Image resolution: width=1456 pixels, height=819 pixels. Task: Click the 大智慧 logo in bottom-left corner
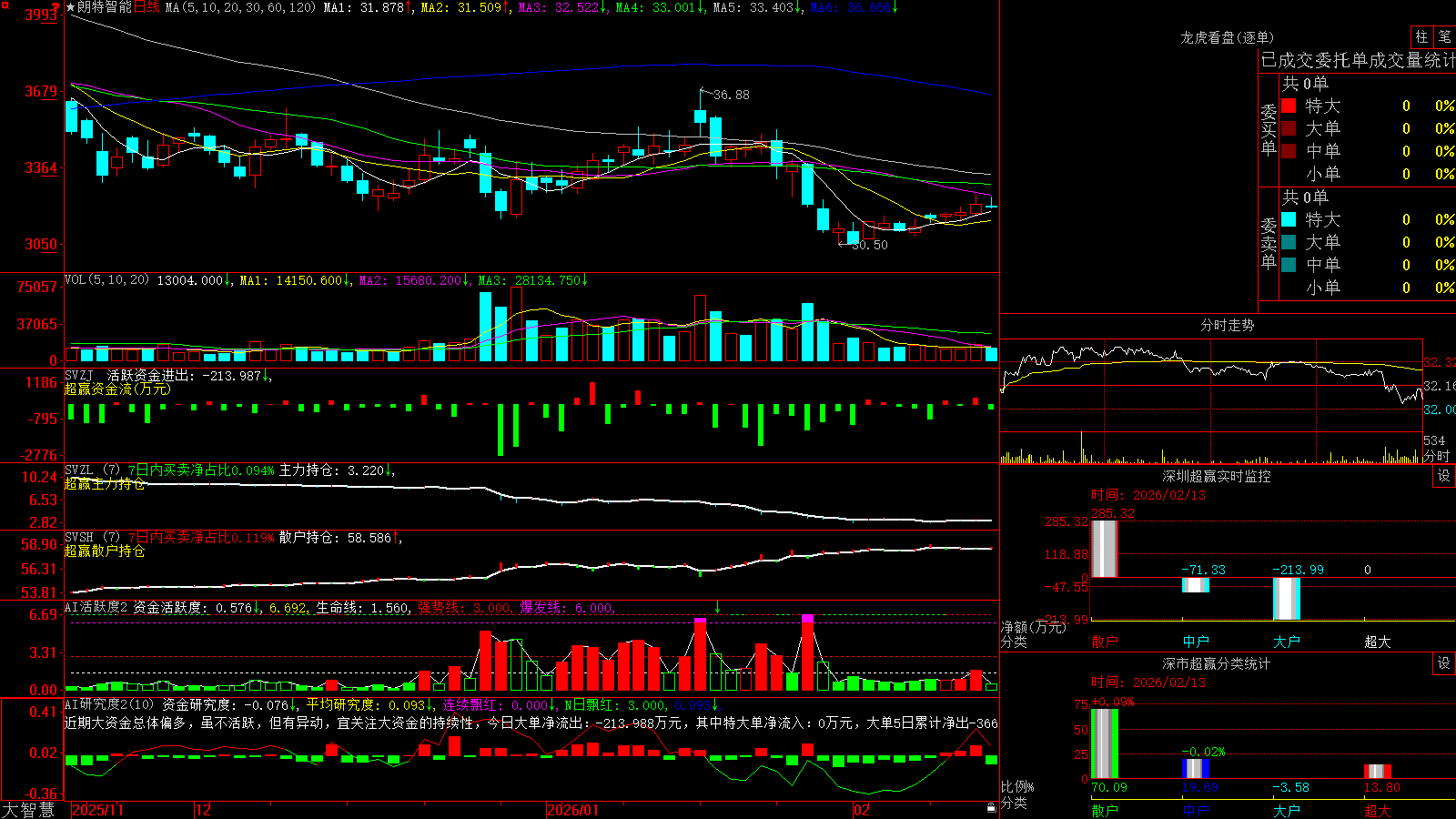pos(28,810)
